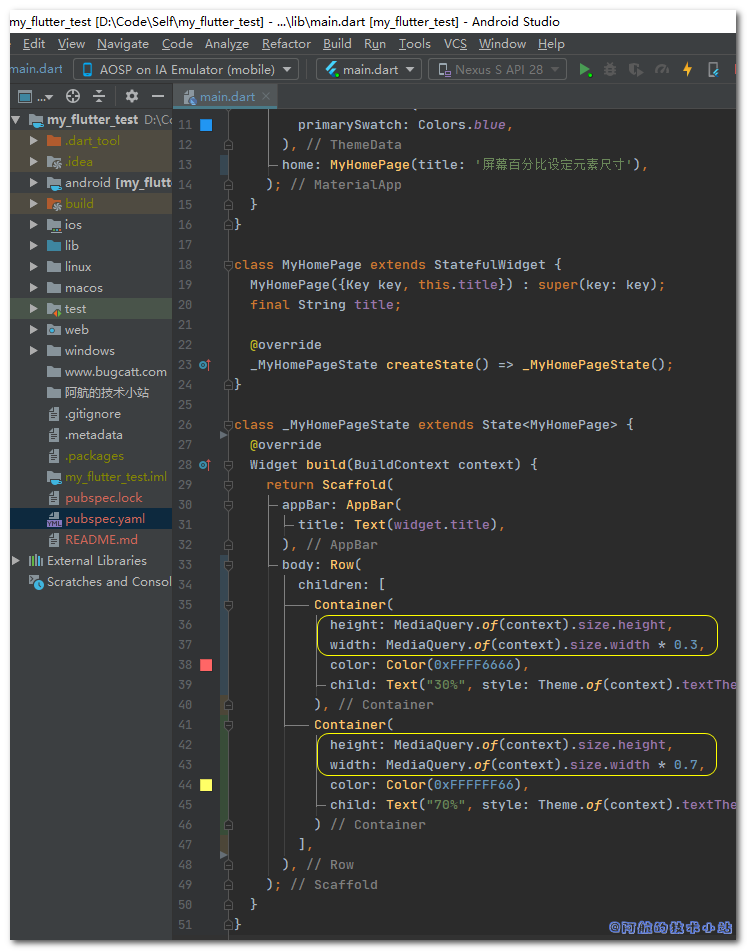Click the Collapse All icon in Project panel
Viewport: 747px width, 951px height.
[99, 96]
